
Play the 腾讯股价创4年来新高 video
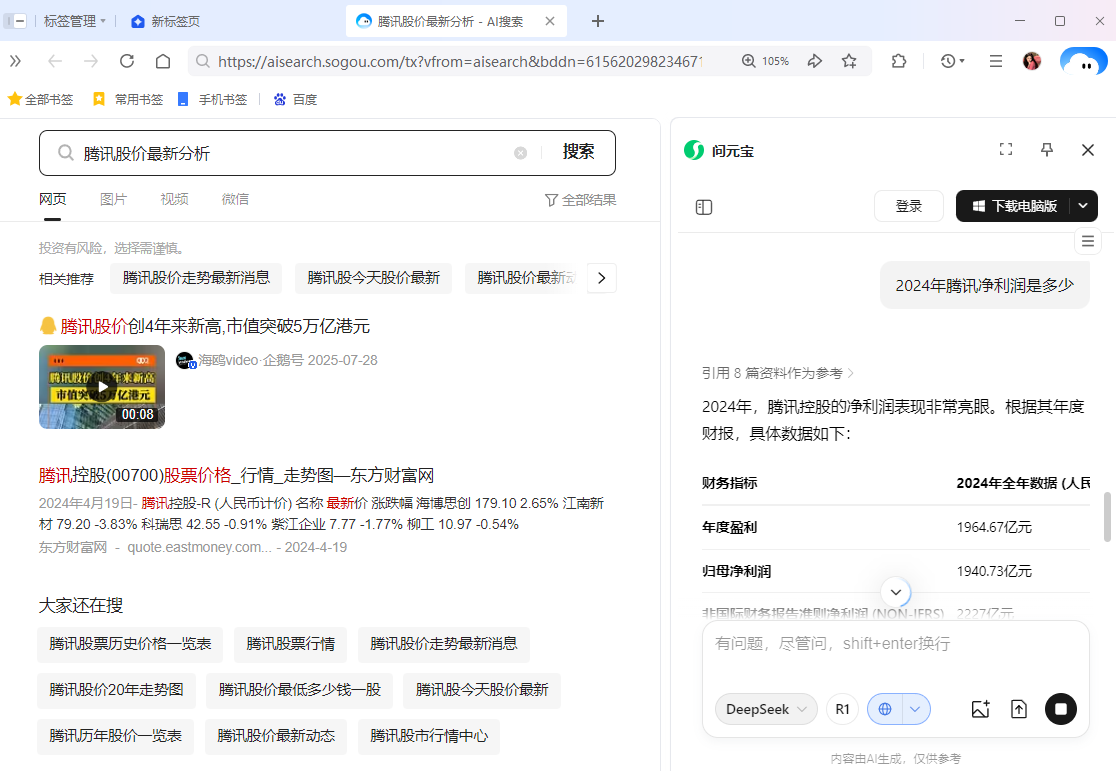[x=101, y=386]
